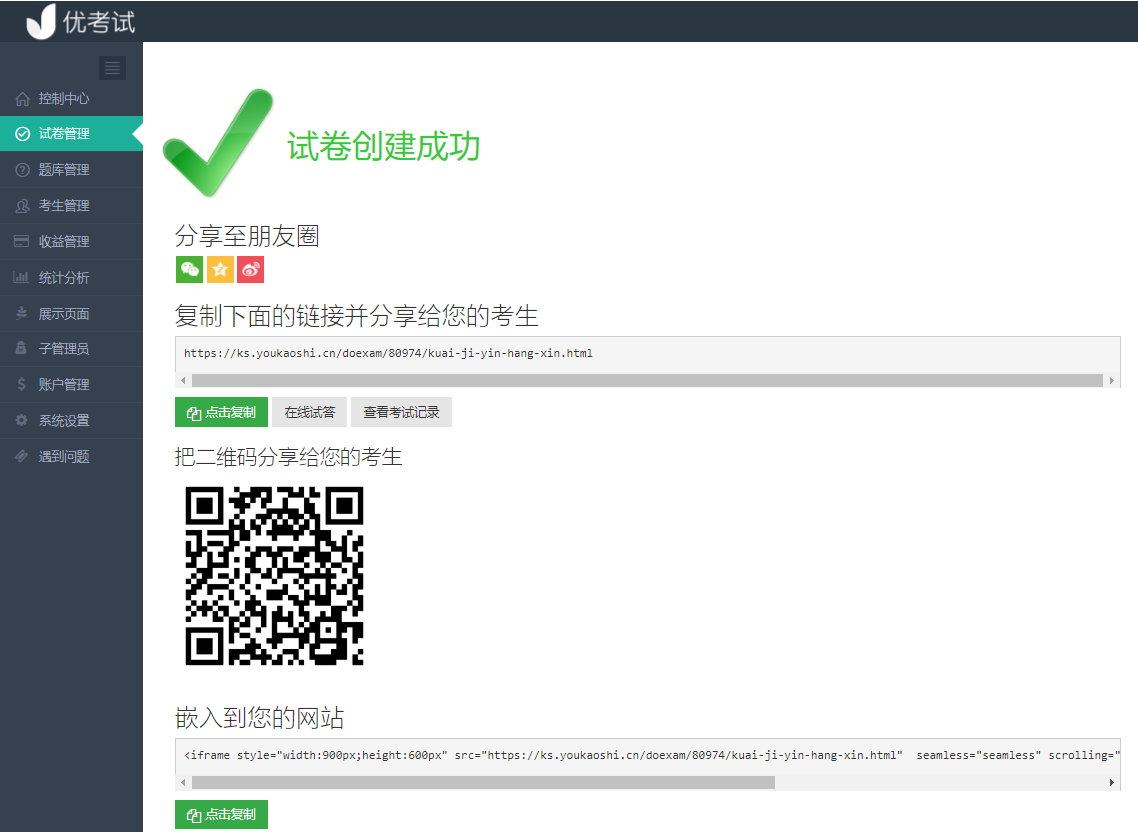Share to Weibo with red icon
1138x832 pixels.
[x=250, y=269]
